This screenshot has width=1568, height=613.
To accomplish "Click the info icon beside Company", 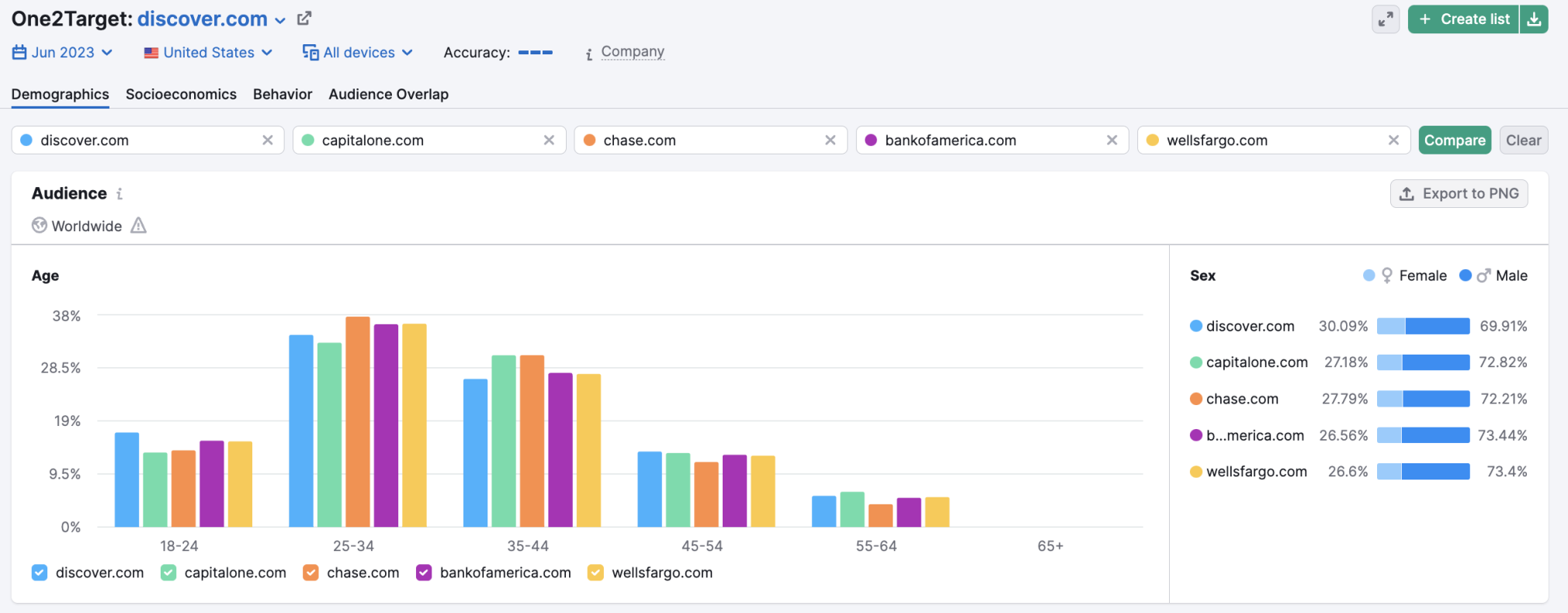I will 589,54.
